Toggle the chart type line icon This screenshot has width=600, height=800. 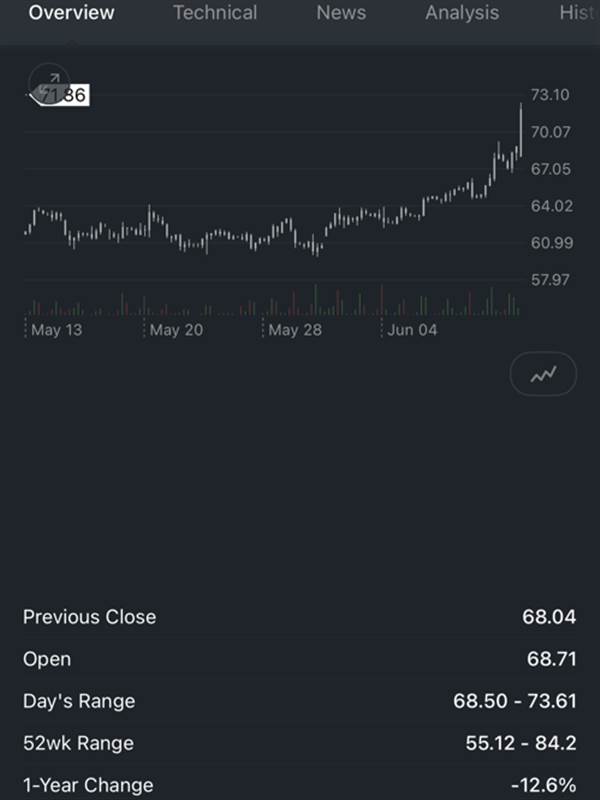tap(543, 374)
